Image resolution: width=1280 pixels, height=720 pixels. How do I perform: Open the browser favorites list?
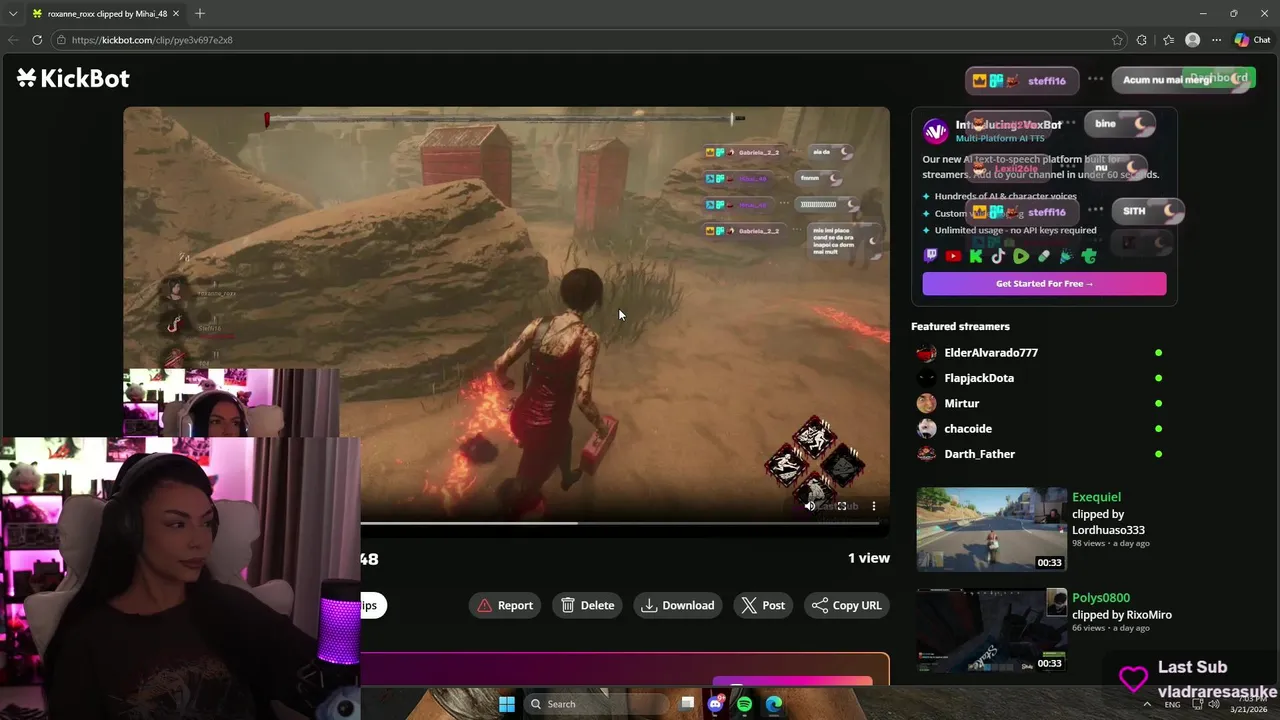point(1168,40)
